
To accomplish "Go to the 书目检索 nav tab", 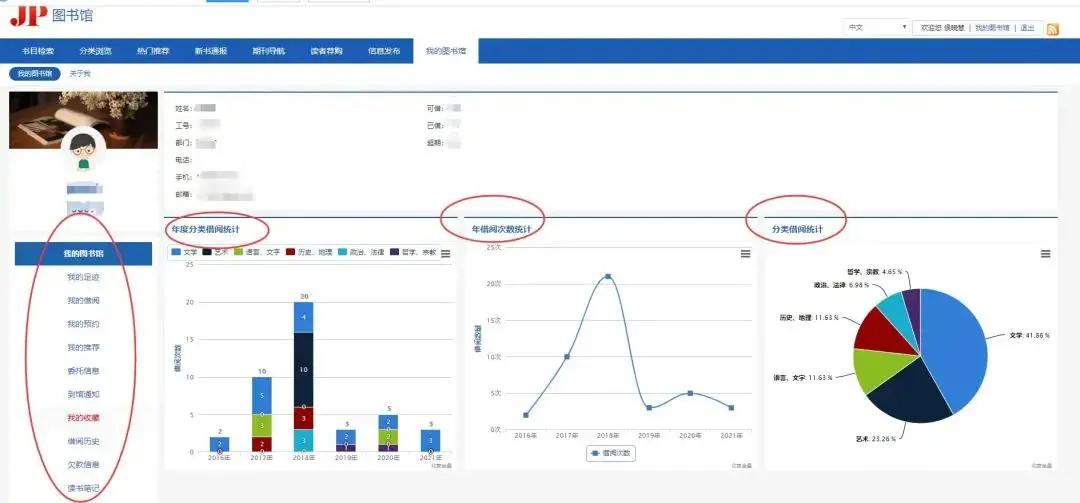I will [39, 51].
